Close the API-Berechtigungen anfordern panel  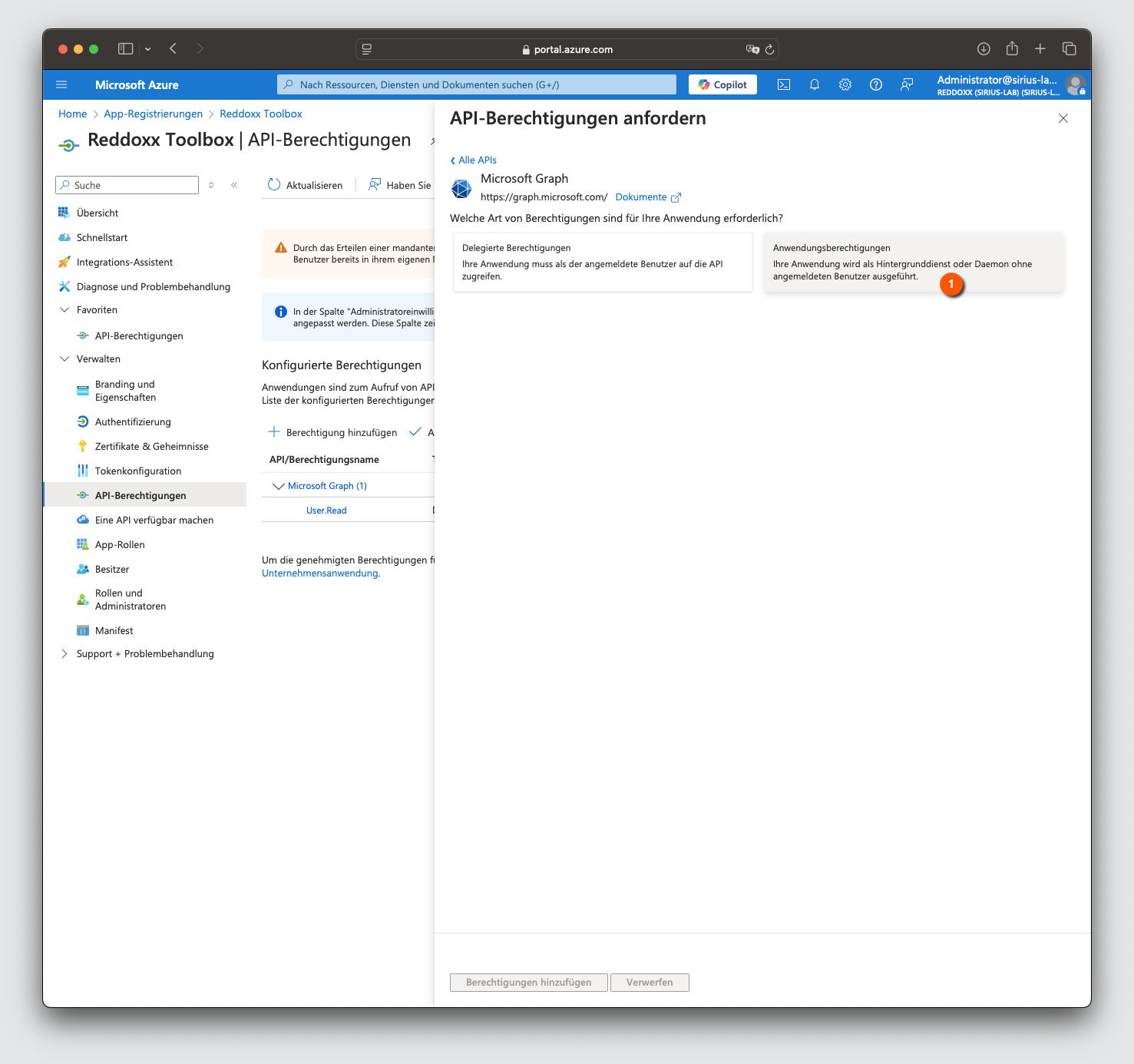[1063, 118]
